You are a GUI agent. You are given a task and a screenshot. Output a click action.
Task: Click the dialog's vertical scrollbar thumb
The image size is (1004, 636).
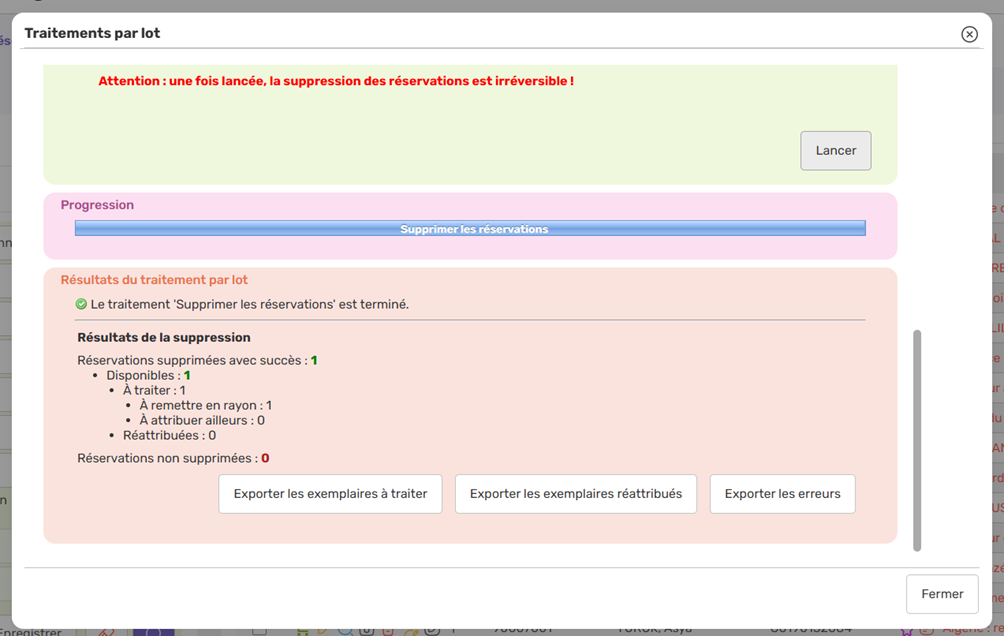pyautogui.click(x=917, y=440)
